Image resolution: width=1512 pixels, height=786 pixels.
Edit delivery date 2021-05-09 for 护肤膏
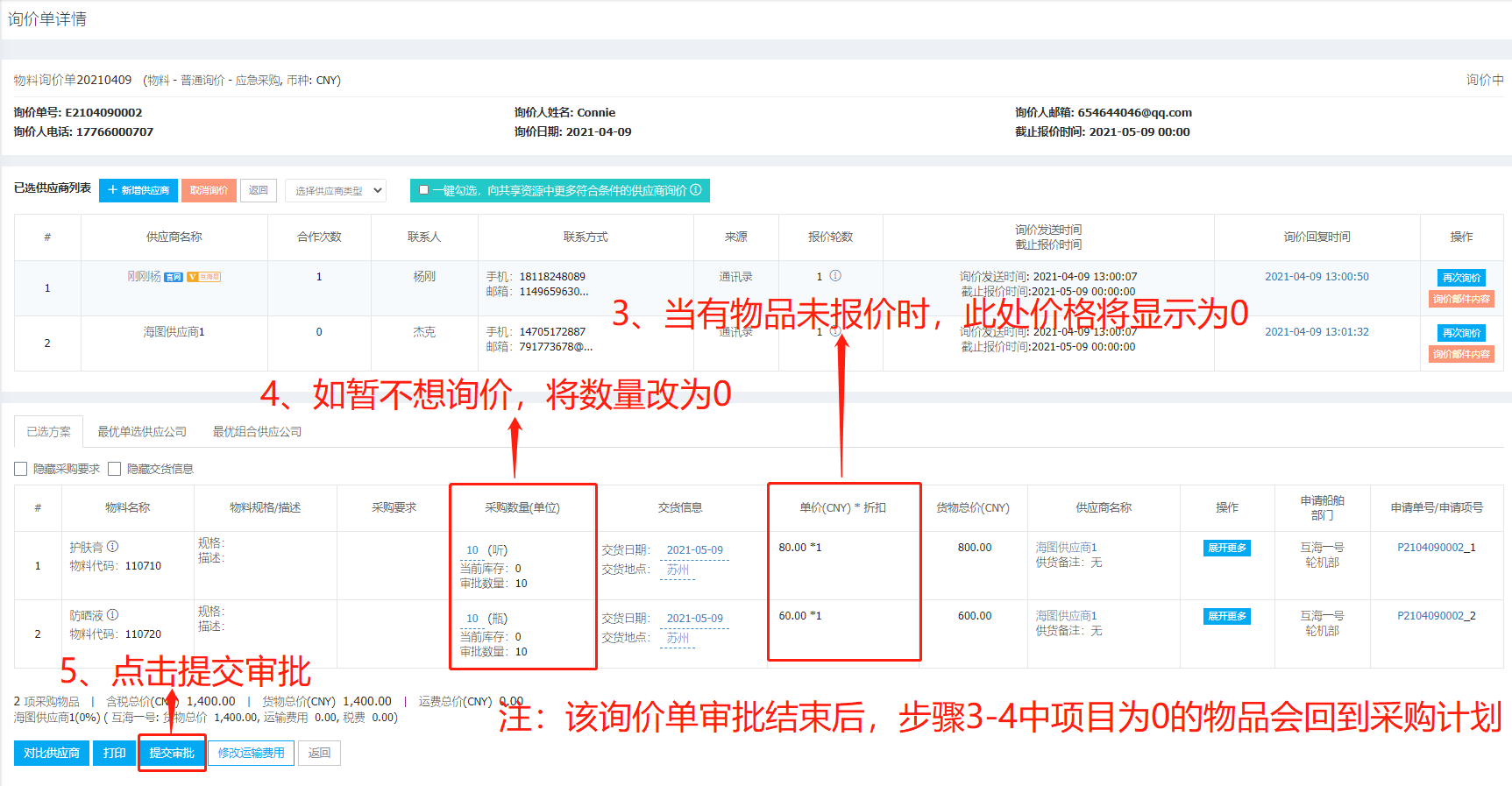tap(694, 550)
